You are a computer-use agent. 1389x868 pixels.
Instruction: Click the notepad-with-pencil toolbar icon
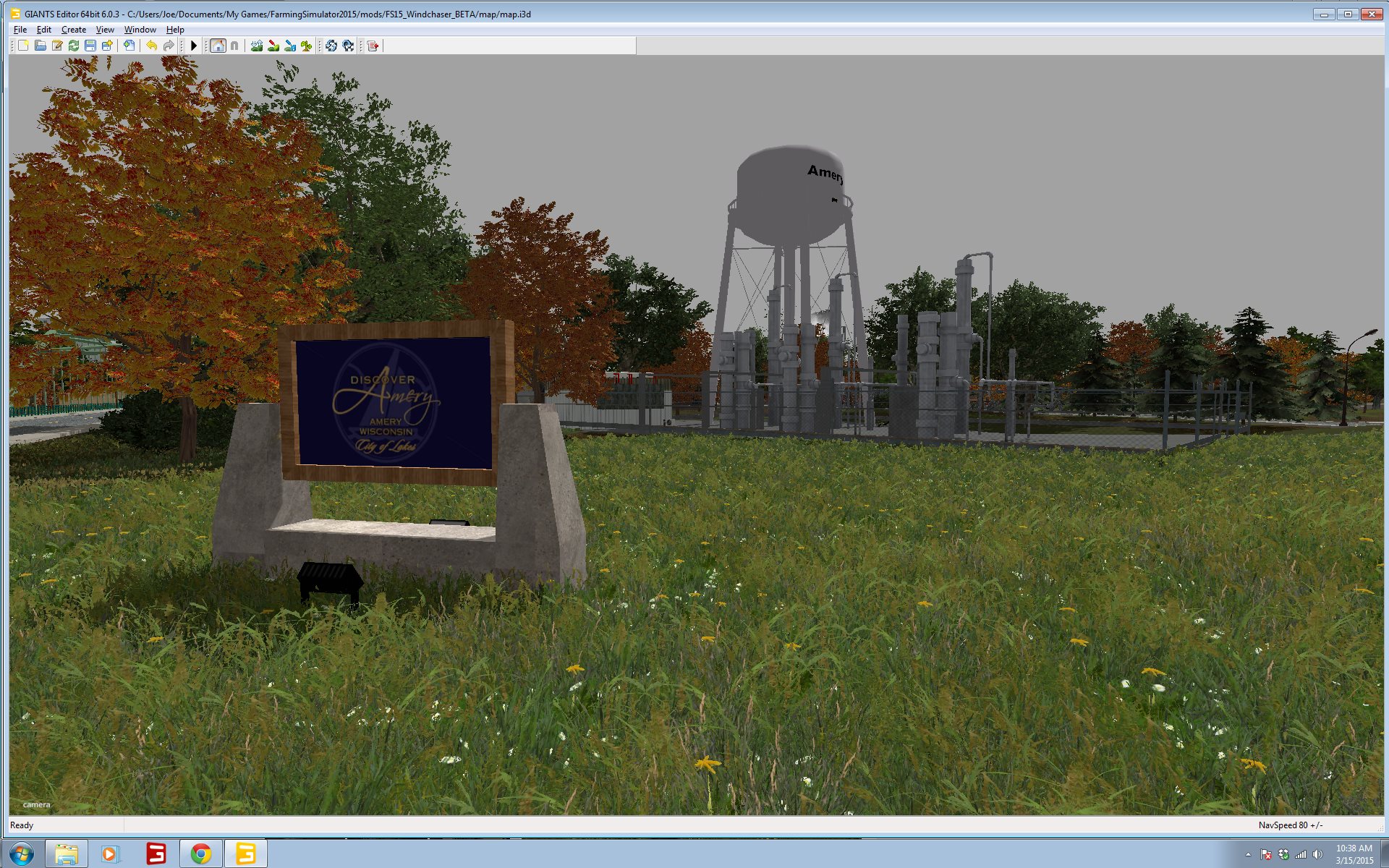[x=57, y=46]
